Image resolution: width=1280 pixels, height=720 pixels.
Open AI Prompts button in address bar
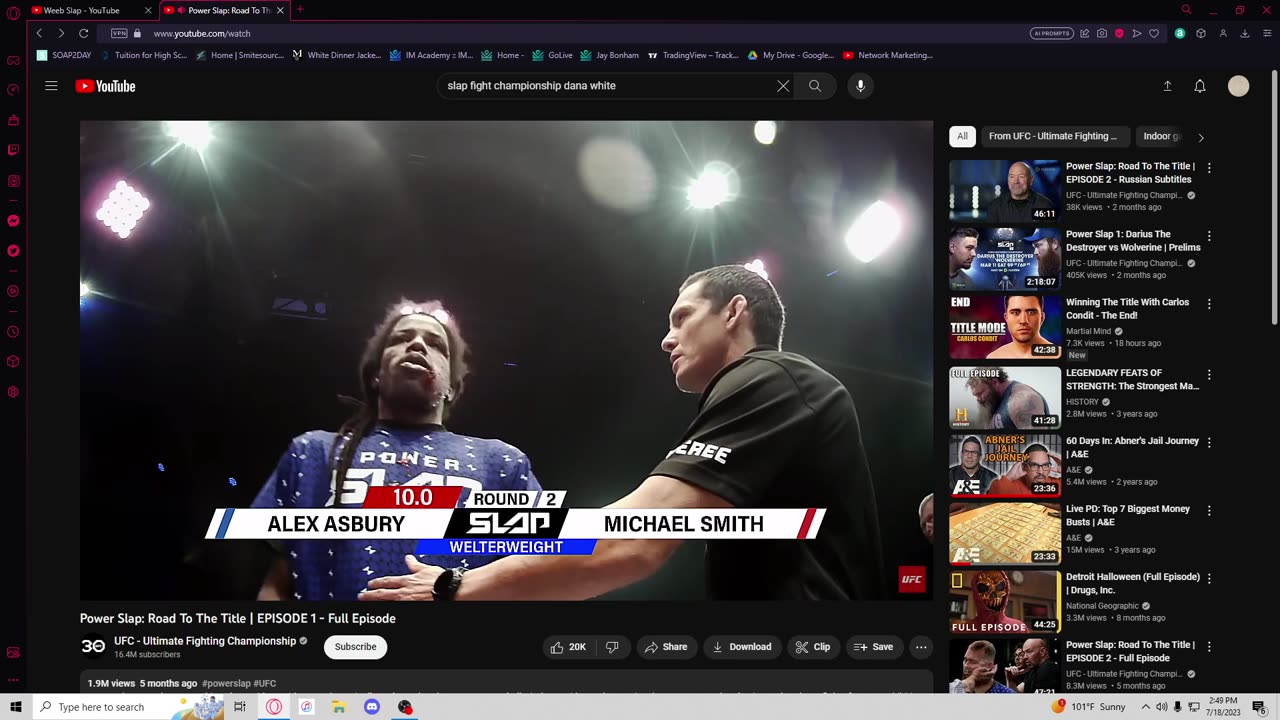point(1052,33)
